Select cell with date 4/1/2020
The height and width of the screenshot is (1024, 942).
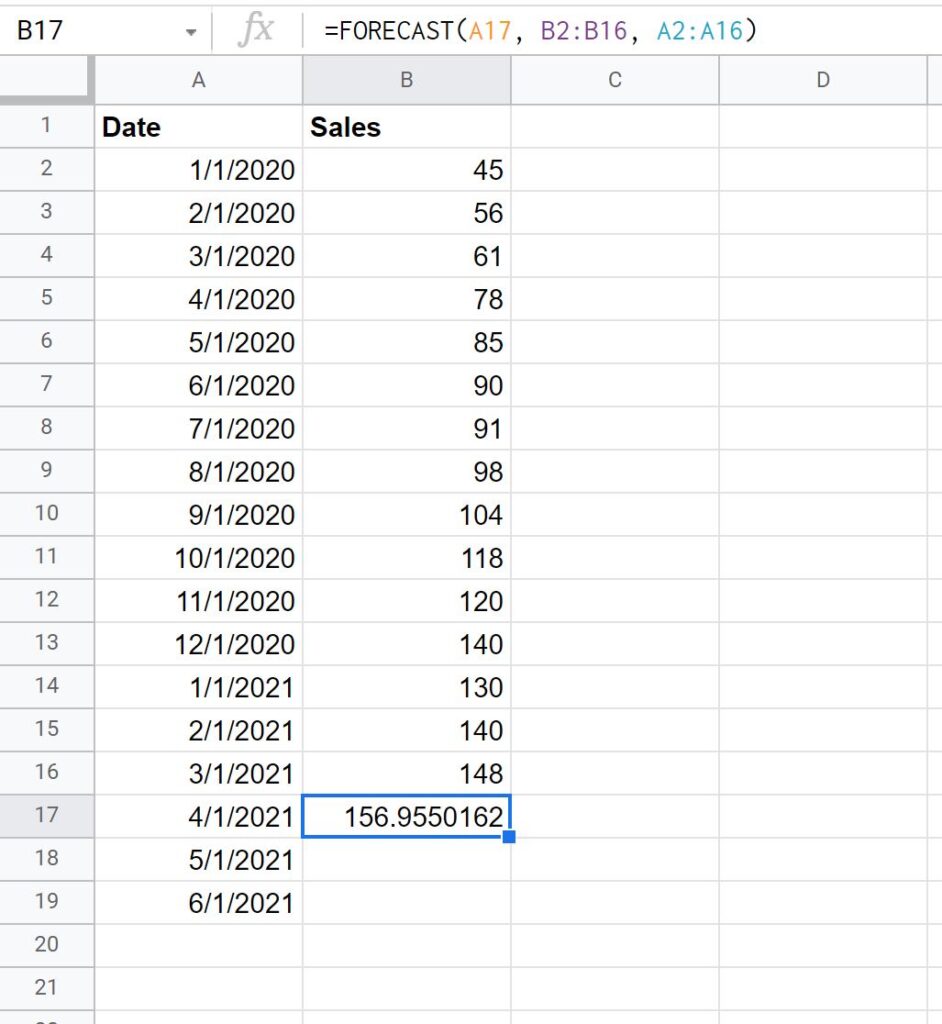(199, 299)
